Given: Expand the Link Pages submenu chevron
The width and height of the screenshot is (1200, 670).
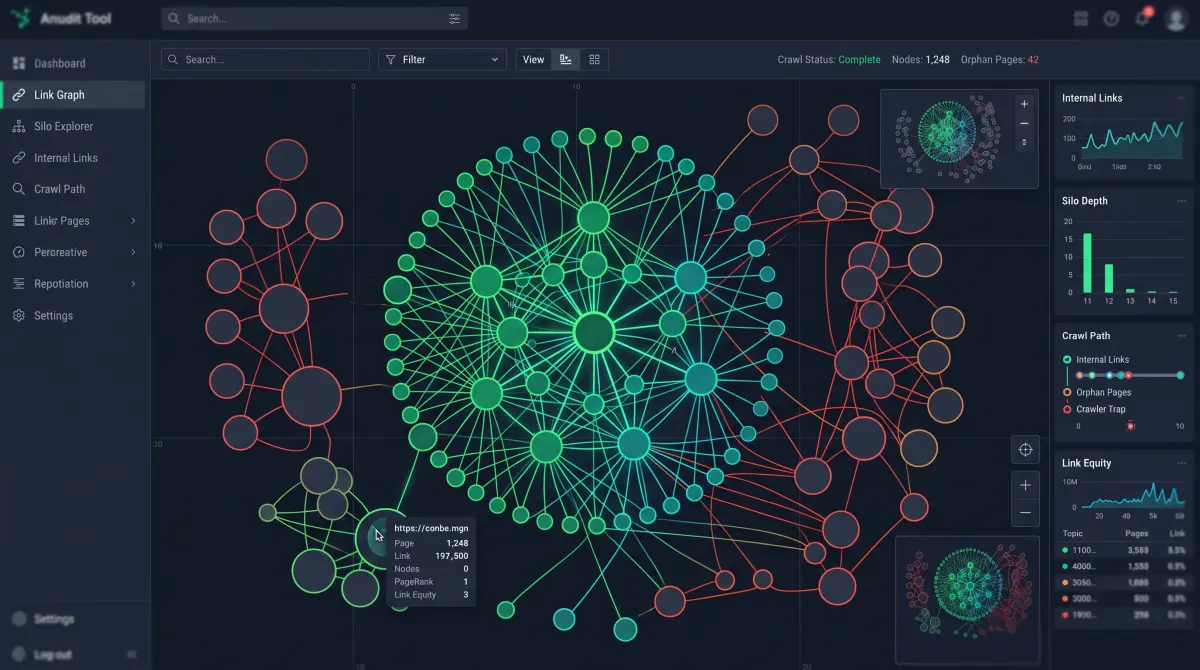Looking at the screenshot, I should [x=133, y=221].
